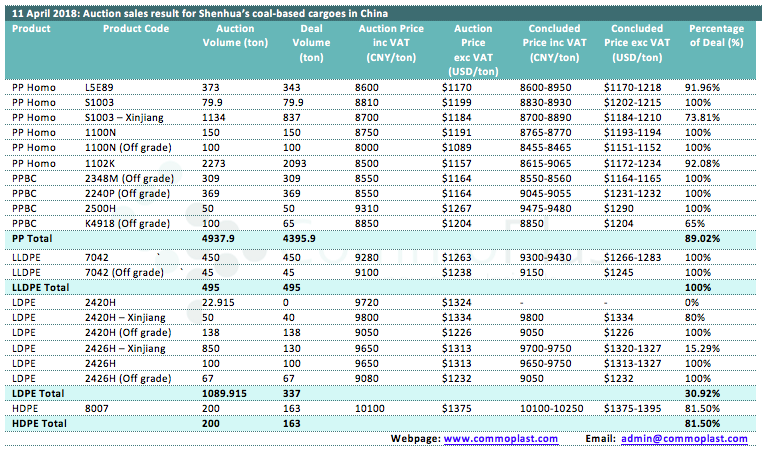Viewport: 762px width, 453px height.
Task: Click the S1003 – Xinjiang product code
Action: pyautogui.click(x=125, y=117)
